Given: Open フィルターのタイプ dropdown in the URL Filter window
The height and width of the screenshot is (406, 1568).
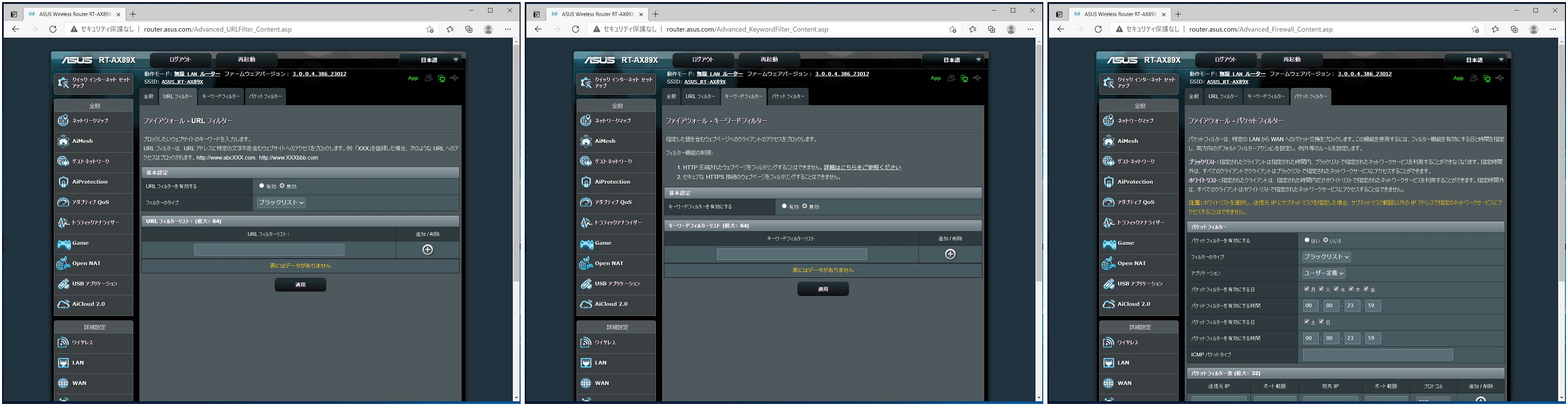Looking at the screenshot, I should pyautogui.click(x=281, y=202).
